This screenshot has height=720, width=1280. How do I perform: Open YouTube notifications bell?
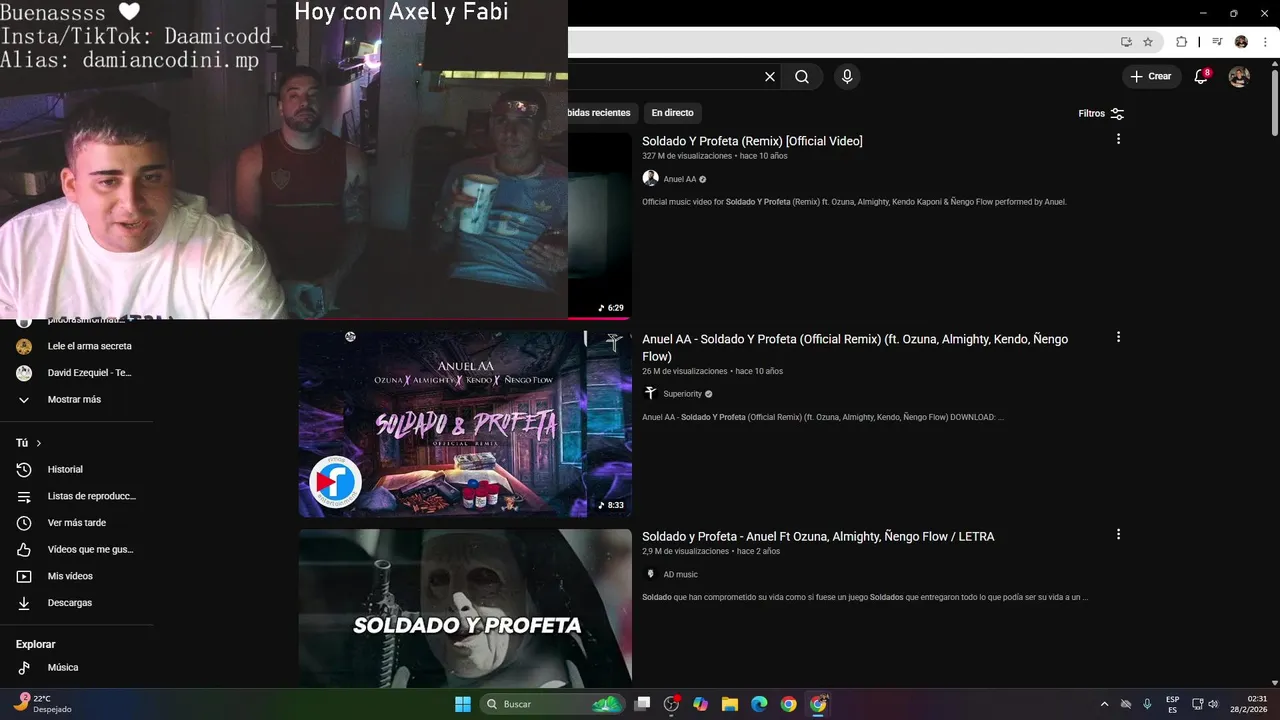pos(1202,77)
